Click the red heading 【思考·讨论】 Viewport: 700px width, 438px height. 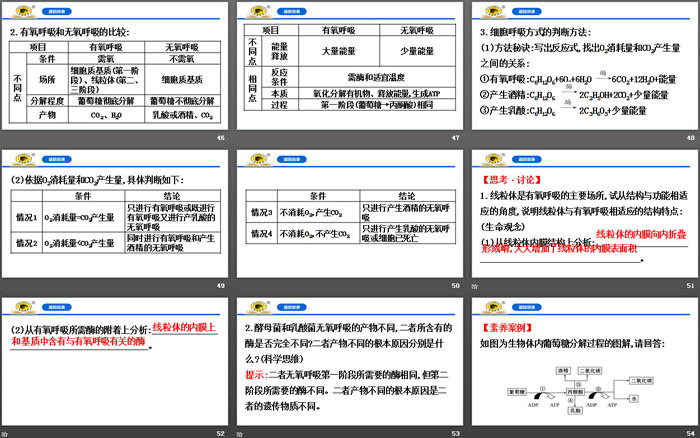pos(511,180)
